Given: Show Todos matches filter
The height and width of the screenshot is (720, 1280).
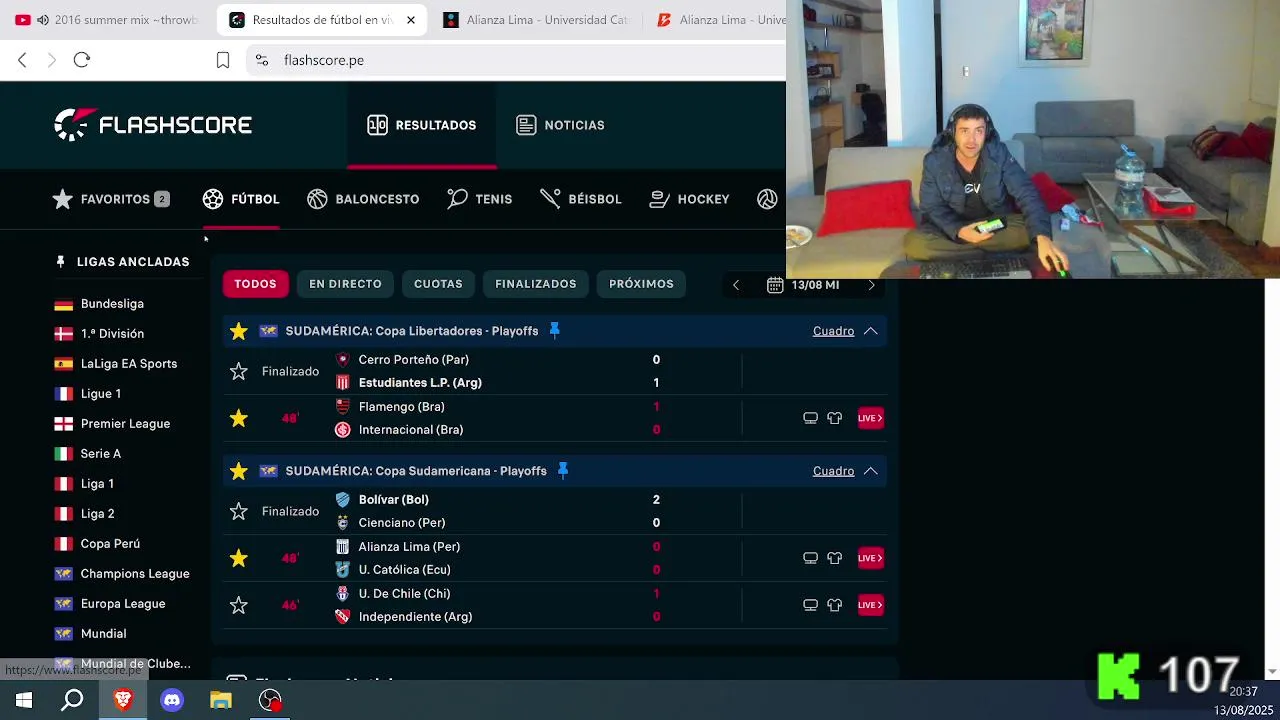Looking at the screenshot, I should pos(255,284).
